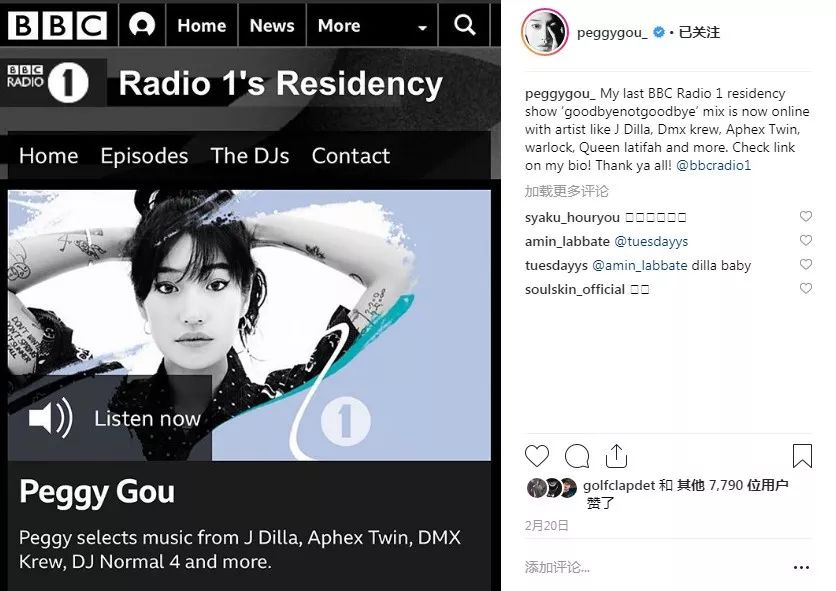Like the post with heart icon
Image resolution: width=836 pixels, height=591 pixels.
coord(537,456)
